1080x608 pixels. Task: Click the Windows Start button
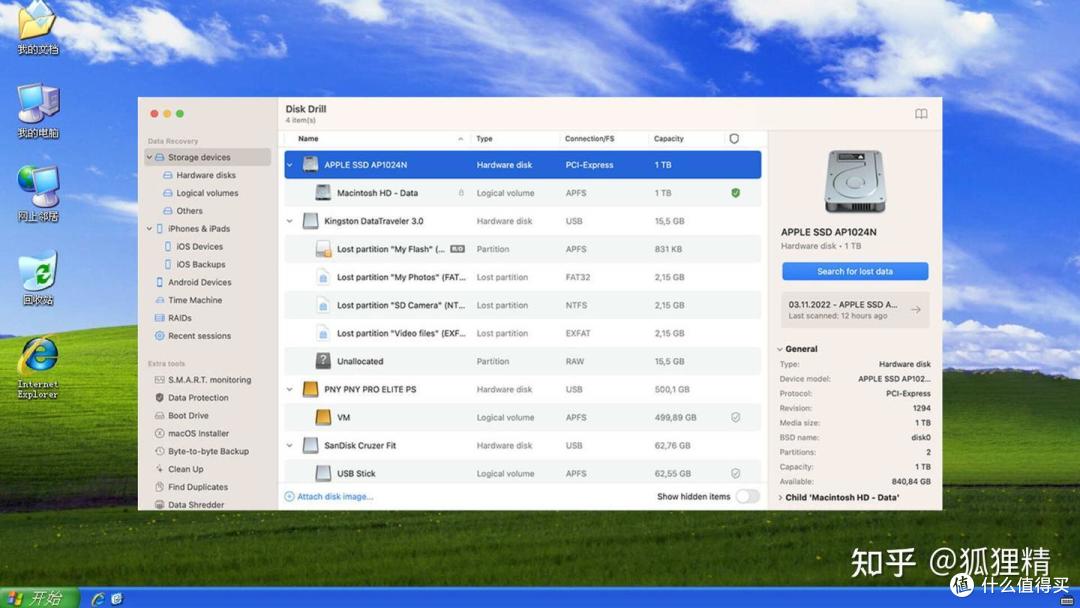(x=39, y=598)
